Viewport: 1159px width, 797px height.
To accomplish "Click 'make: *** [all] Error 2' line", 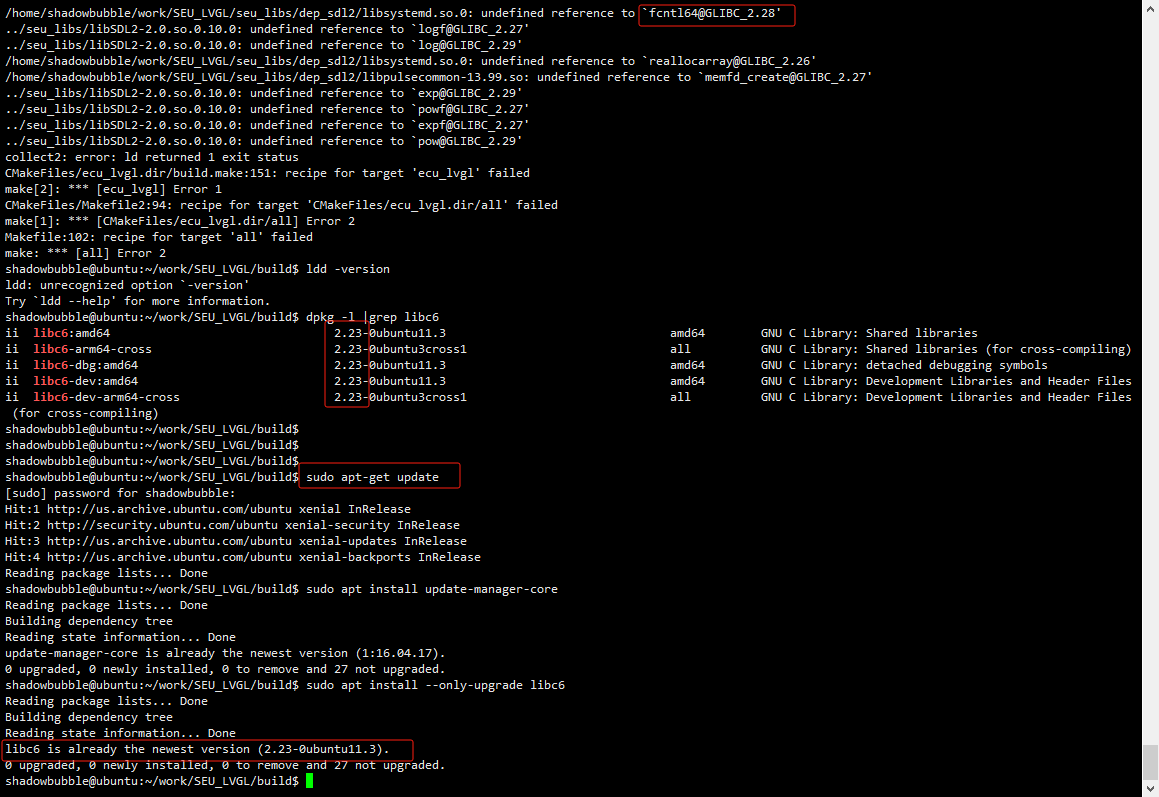I will [x=86, y=253].
